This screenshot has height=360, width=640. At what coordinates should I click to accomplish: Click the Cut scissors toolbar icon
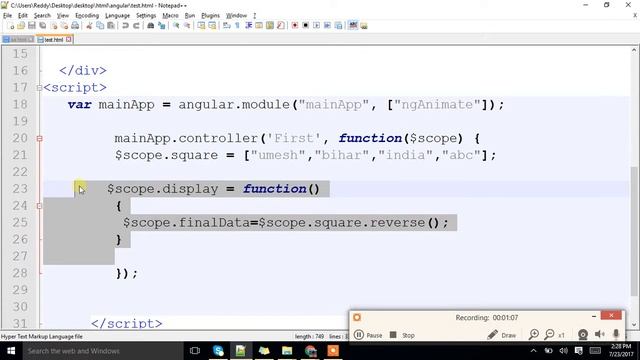click(x=89, y=26)
